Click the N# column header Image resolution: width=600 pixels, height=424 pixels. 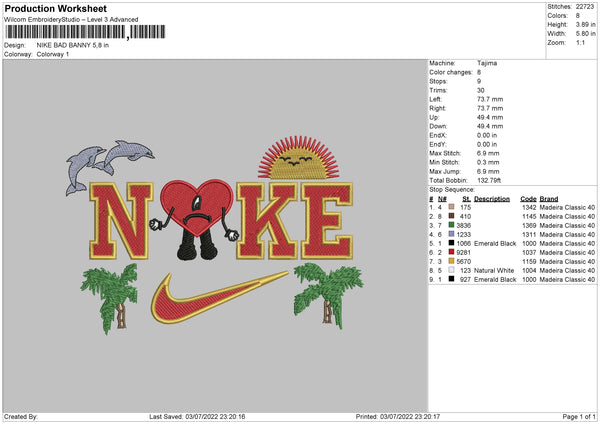(x=442, y=199)
